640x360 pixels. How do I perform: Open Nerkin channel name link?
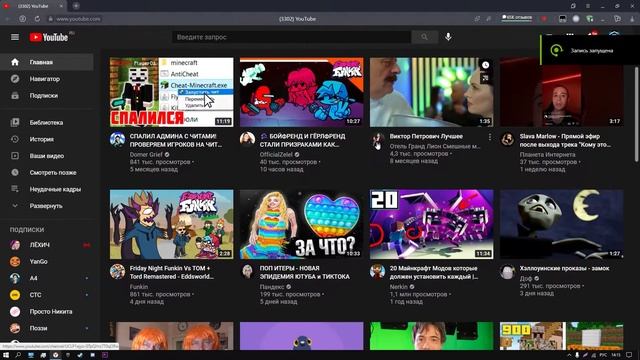pos(398,287)
